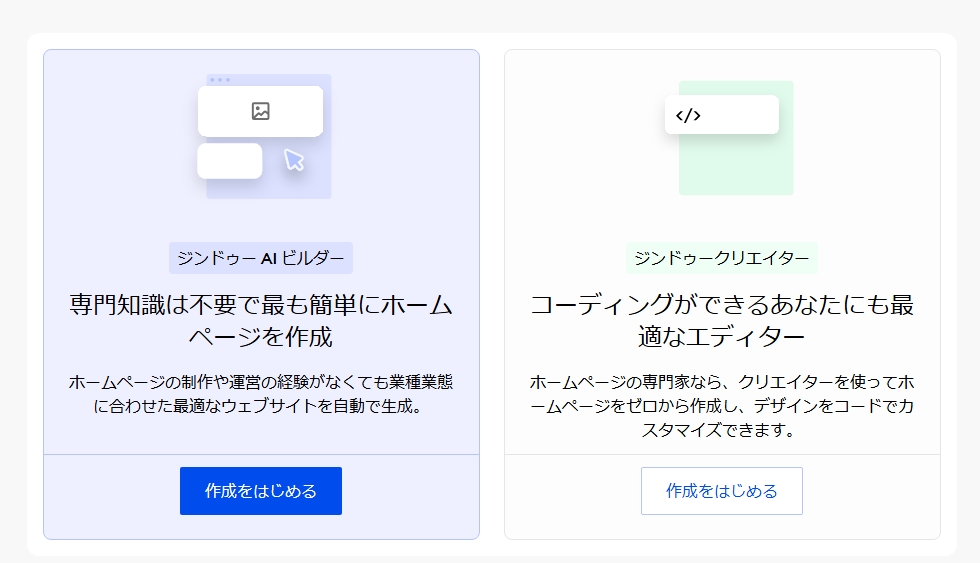The height and width of the screenshot is (563, 980).
Task: Click outlined 作成をはじめる button for Creator
Action: click(721, 491)
